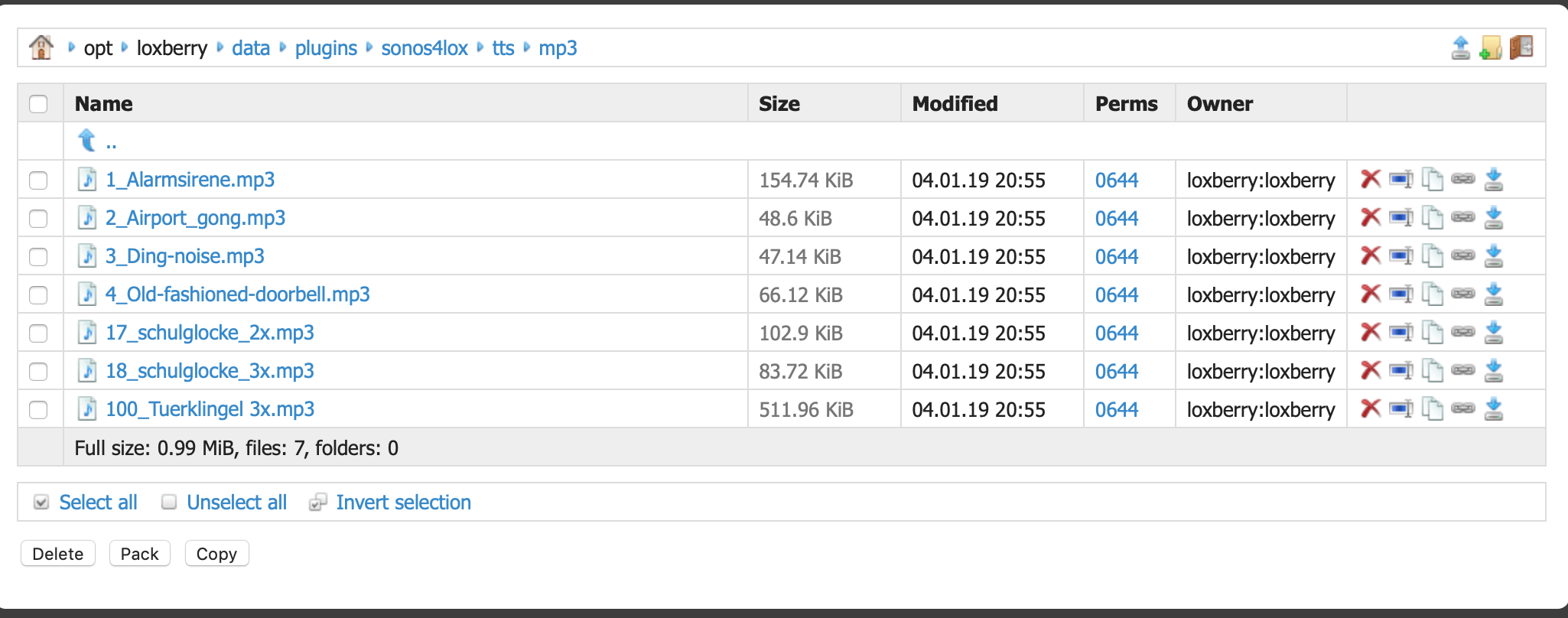Screen dimensions: 1568x618
Task: Get direct link icon for 4_Old-fashioned-doorbell.mp3
Action: 1462,294
